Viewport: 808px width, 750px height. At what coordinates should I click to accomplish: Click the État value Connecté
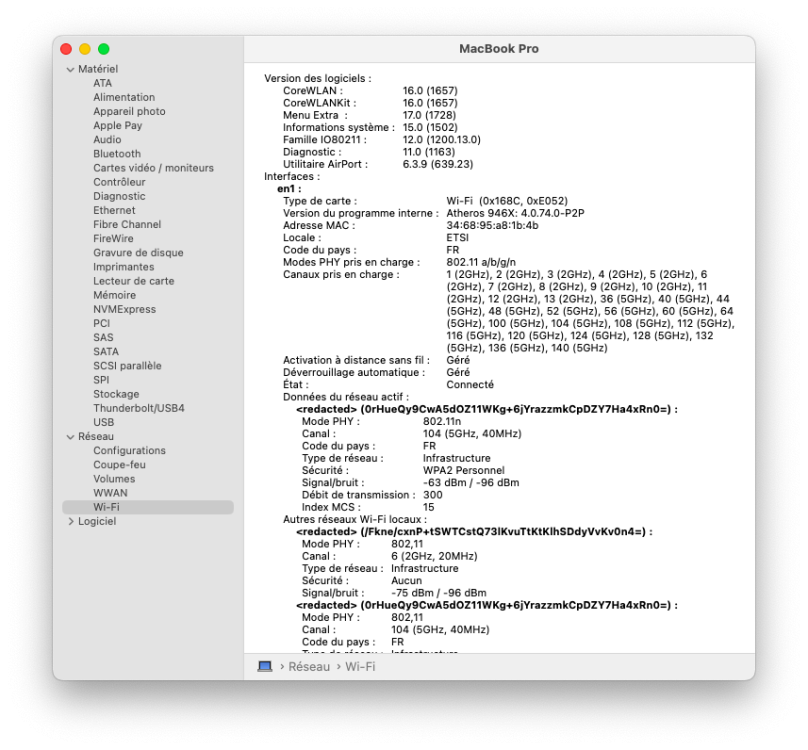(x=470, y=385)
